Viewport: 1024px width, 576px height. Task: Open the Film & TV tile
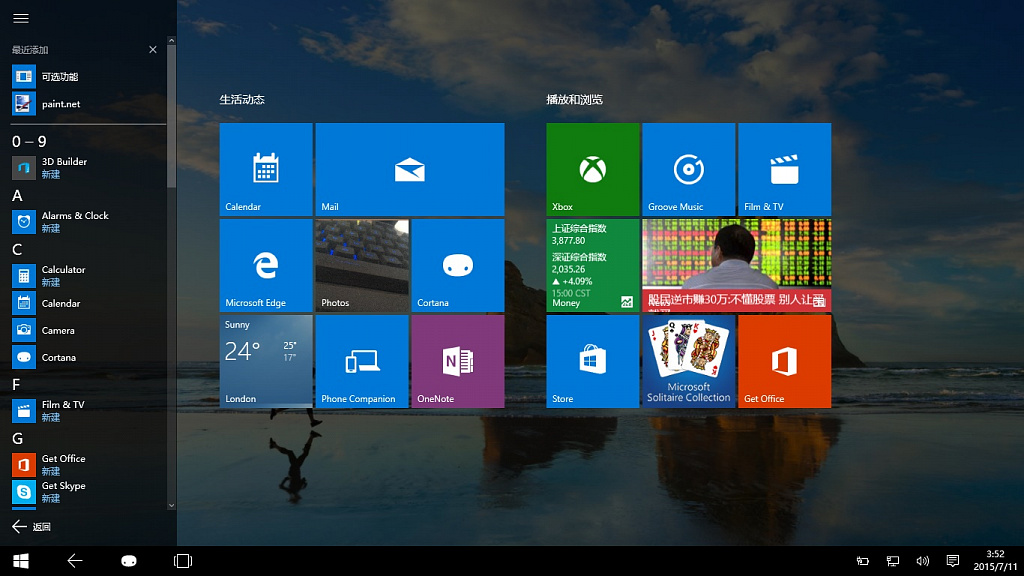[x=784, y=169]
